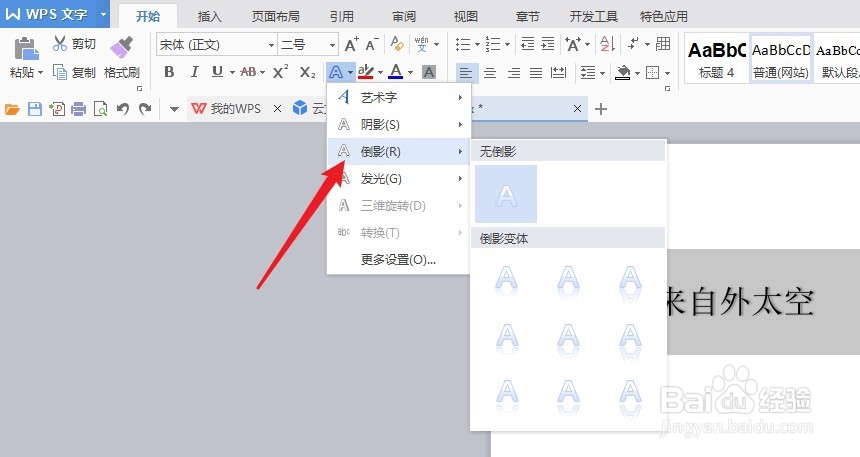This screenshot has height=457, width=860.
Task: Expand the font color dropdown arrow
Action: click(x=410, y=72)
